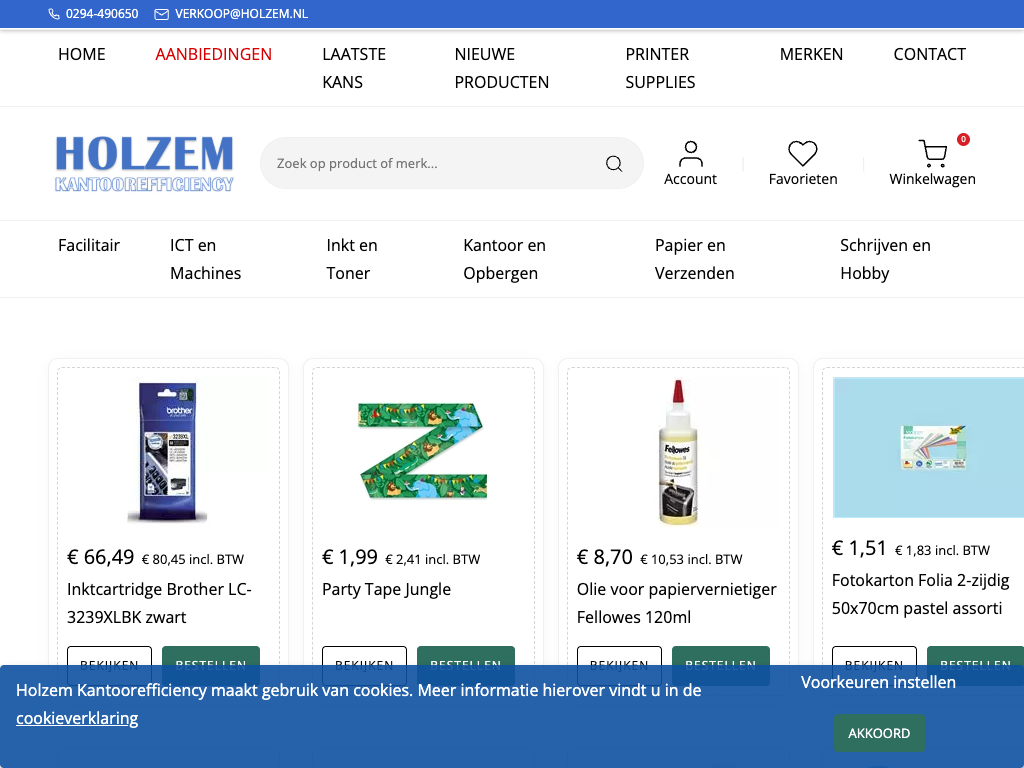
Task: Open the cookieverklaring link
Action: (x=77, y=718)
